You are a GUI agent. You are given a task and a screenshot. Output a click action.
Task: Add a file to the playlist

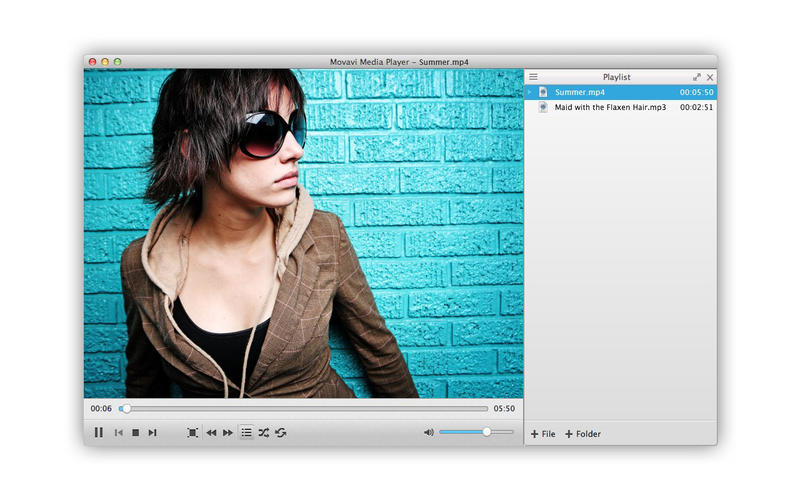pos(543,434)
